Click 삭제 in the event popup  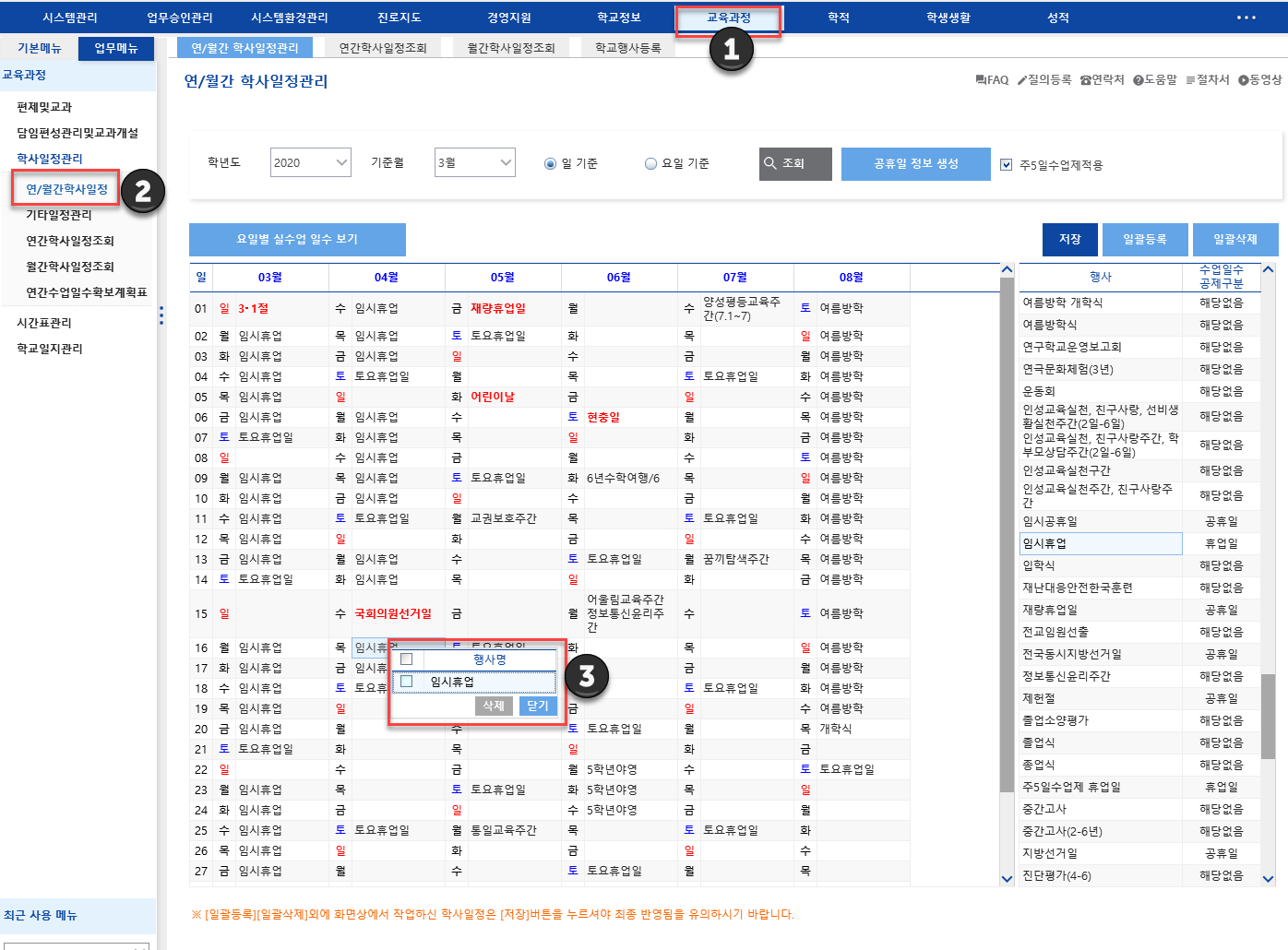495,706
